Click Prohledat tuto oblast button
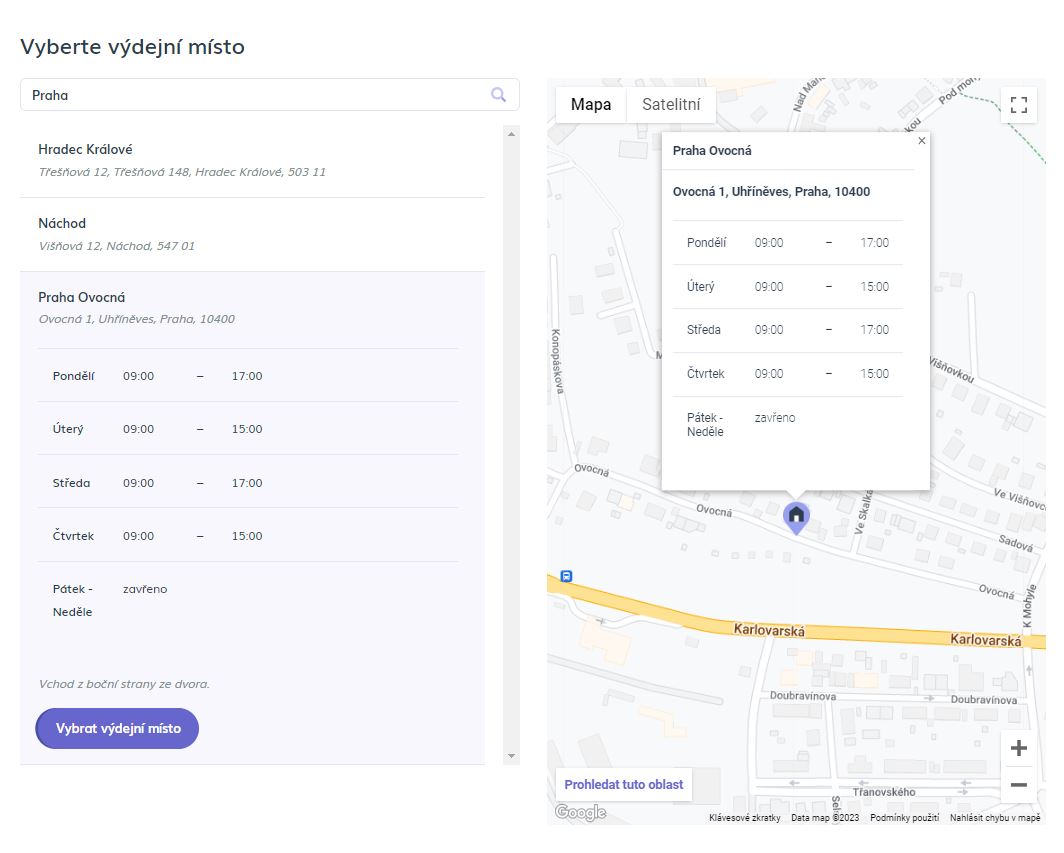This screenshot has width=1064, height=853. tap(623, 784)
